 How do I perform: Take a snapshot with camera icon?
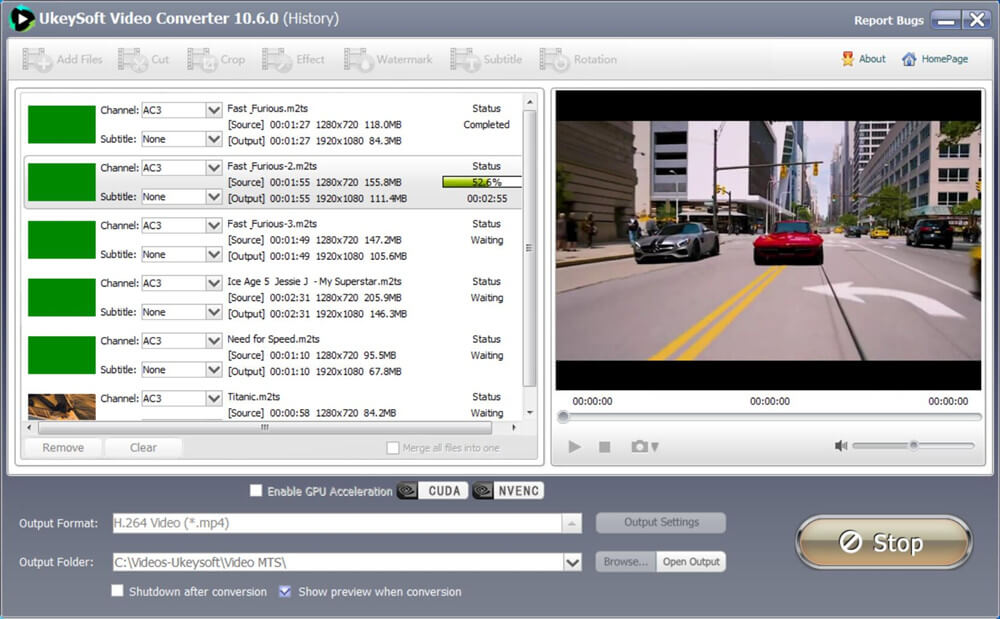(x=639, y=446)
